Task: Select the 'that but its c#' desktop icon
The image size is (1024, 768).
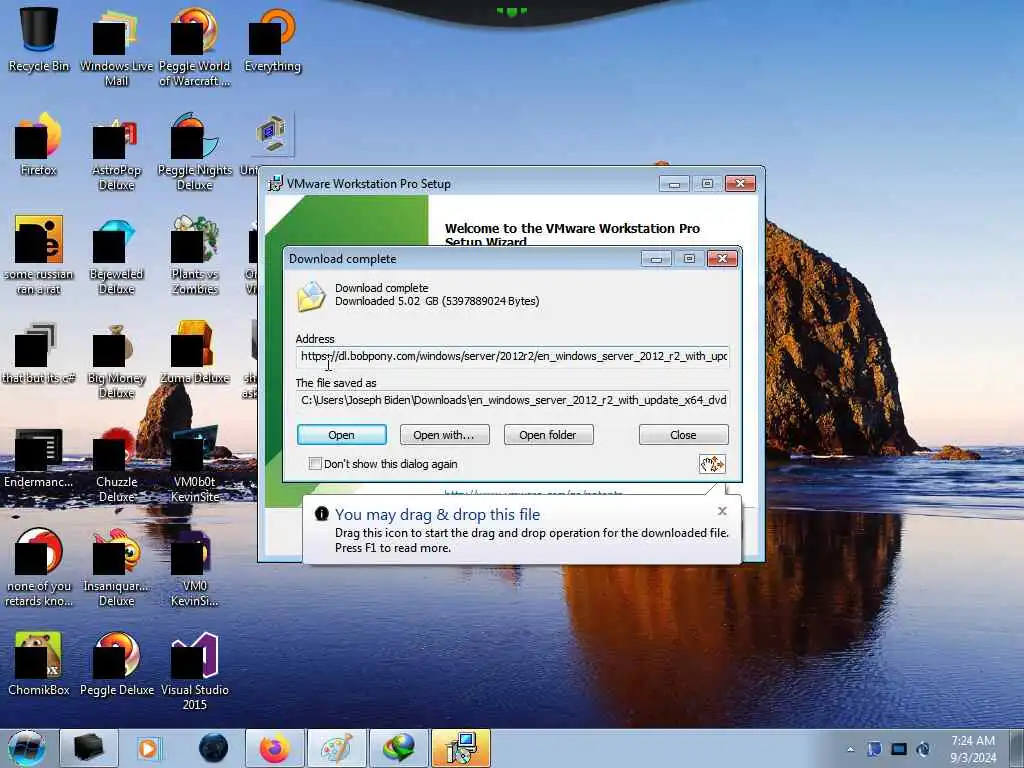Action: pos(39,353)
